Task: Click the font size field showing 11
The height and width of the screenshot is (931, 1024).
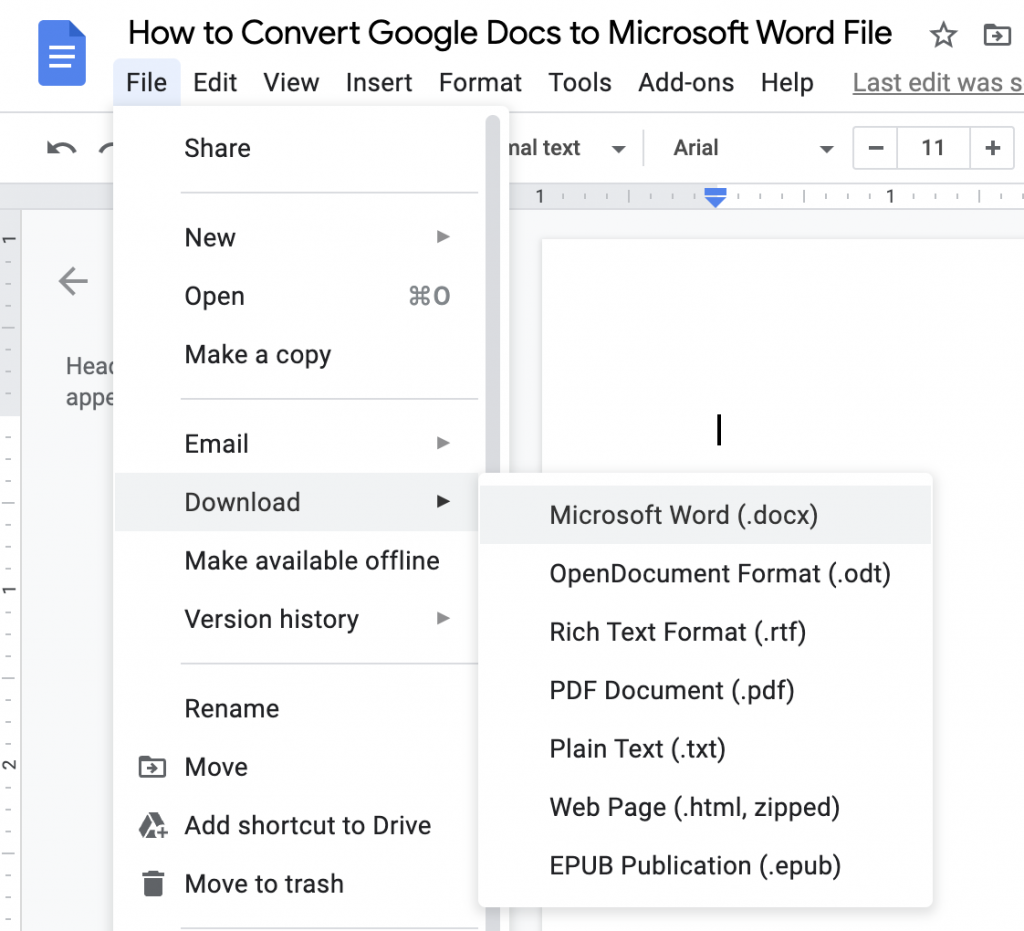Action: (x=933, y=148)
